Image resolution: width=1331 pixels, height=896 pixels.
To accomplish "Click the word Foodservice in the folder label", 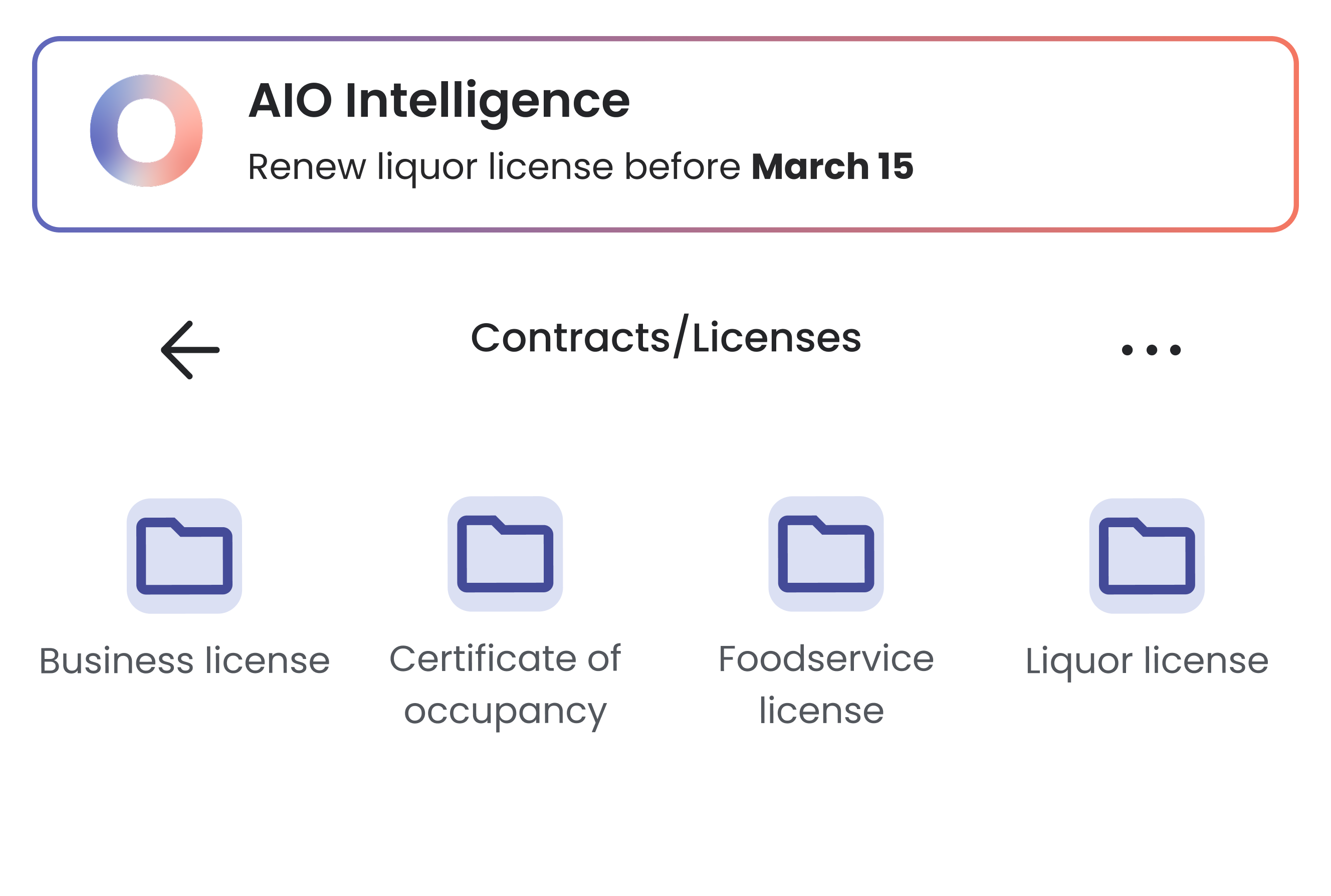I will tap(826, 659).
